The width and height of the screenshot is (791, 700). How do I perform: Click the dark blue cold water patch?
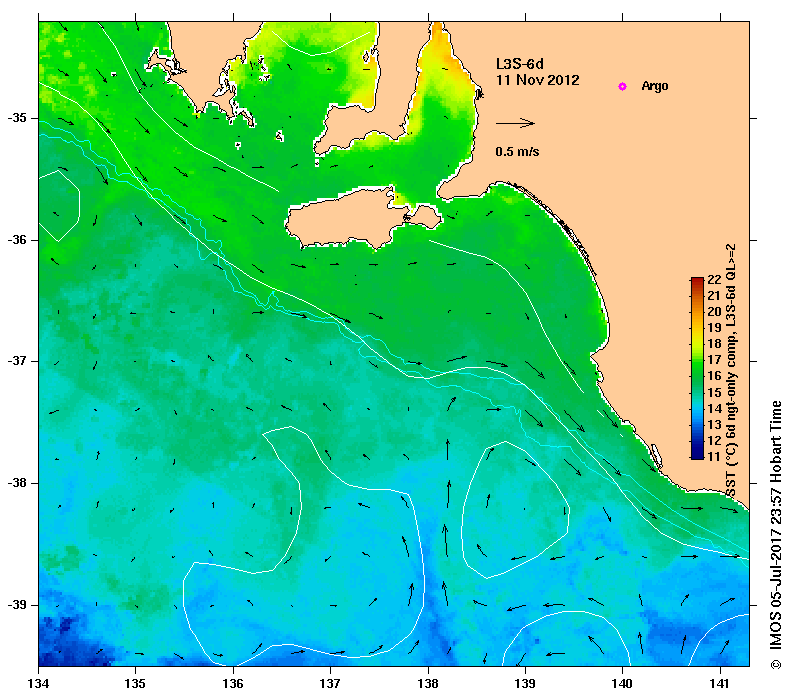click(71, 643)
